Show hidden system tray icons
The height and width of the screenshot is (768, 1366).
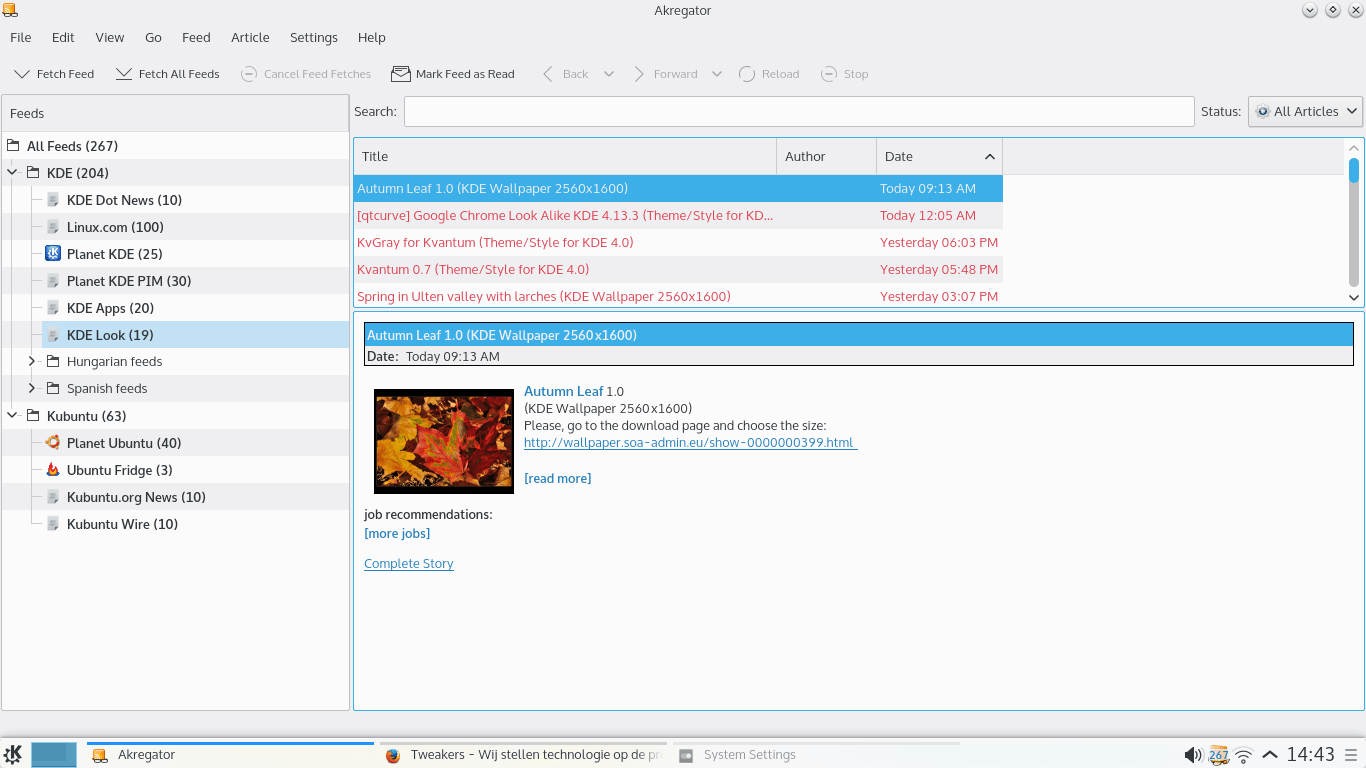pyautogui.click(x=1270, y=755)
